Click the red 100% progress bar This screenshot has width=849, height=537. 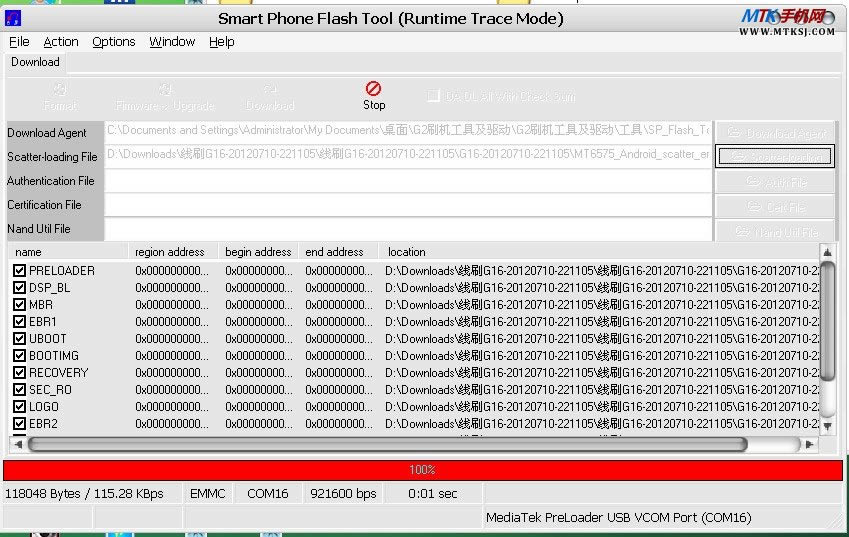423,470
